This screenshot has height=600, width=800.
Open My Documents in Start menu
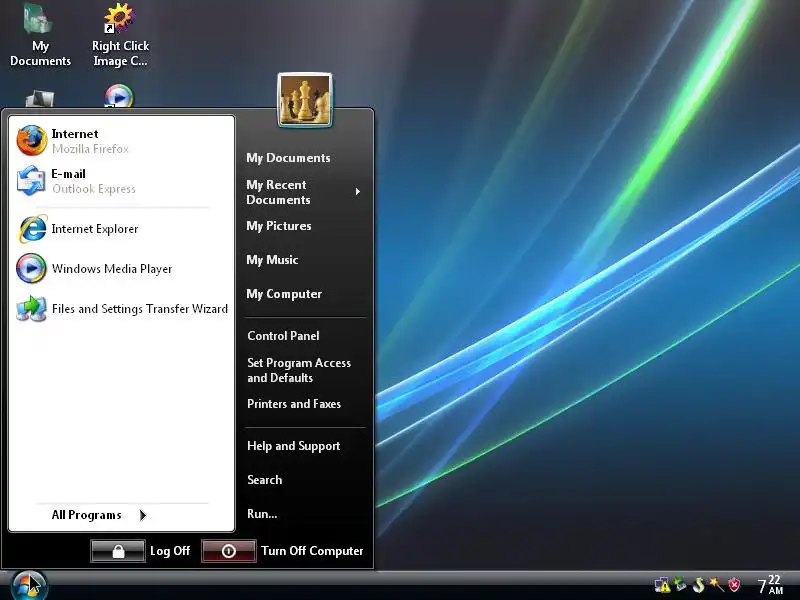click(288, 158)
